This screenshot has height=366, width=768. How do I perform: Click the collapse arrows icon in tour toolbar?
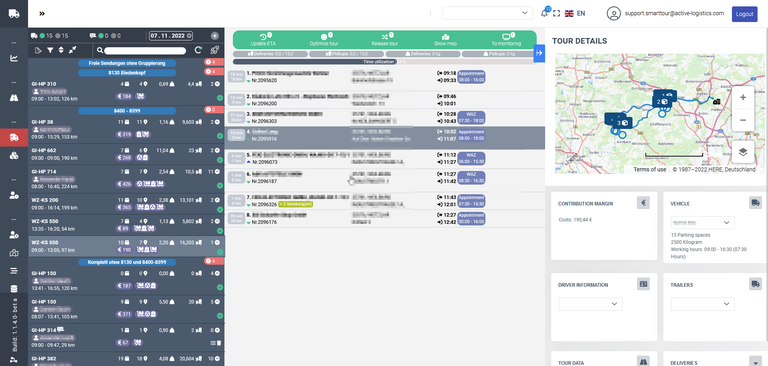click(x=72, y=50)
